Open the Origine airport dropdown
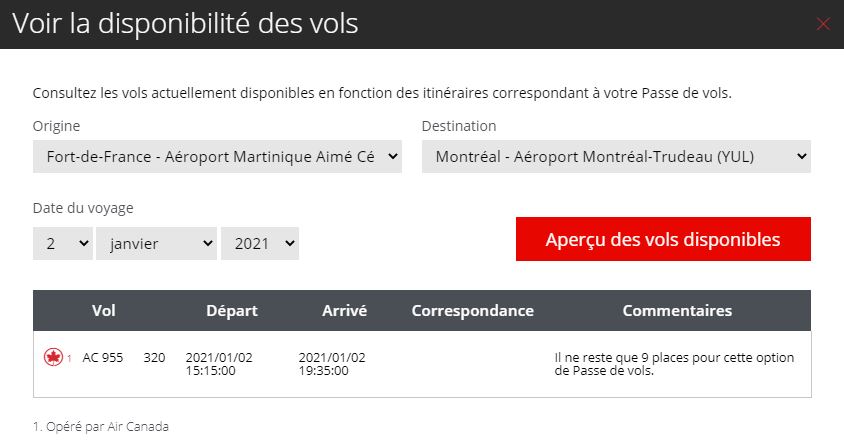This screenshot has width=844, height=448. pyautogui.click(x=217, y=157)
